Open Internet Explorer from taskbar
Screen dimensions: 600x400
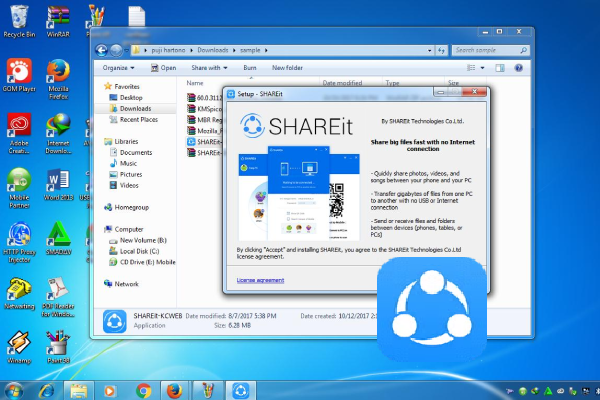coord(47,391)
